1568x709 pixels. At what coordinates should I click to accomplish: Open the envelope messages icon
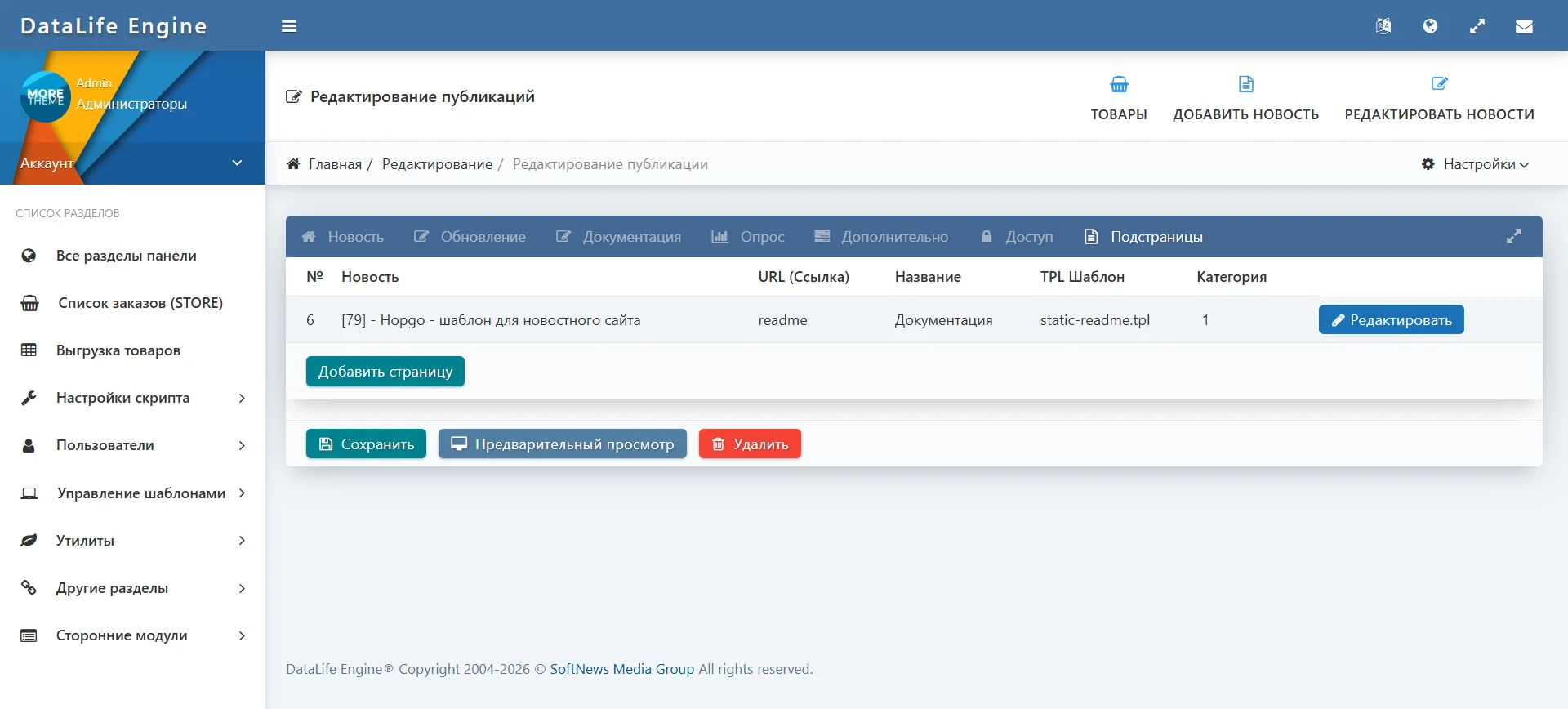1524,26
